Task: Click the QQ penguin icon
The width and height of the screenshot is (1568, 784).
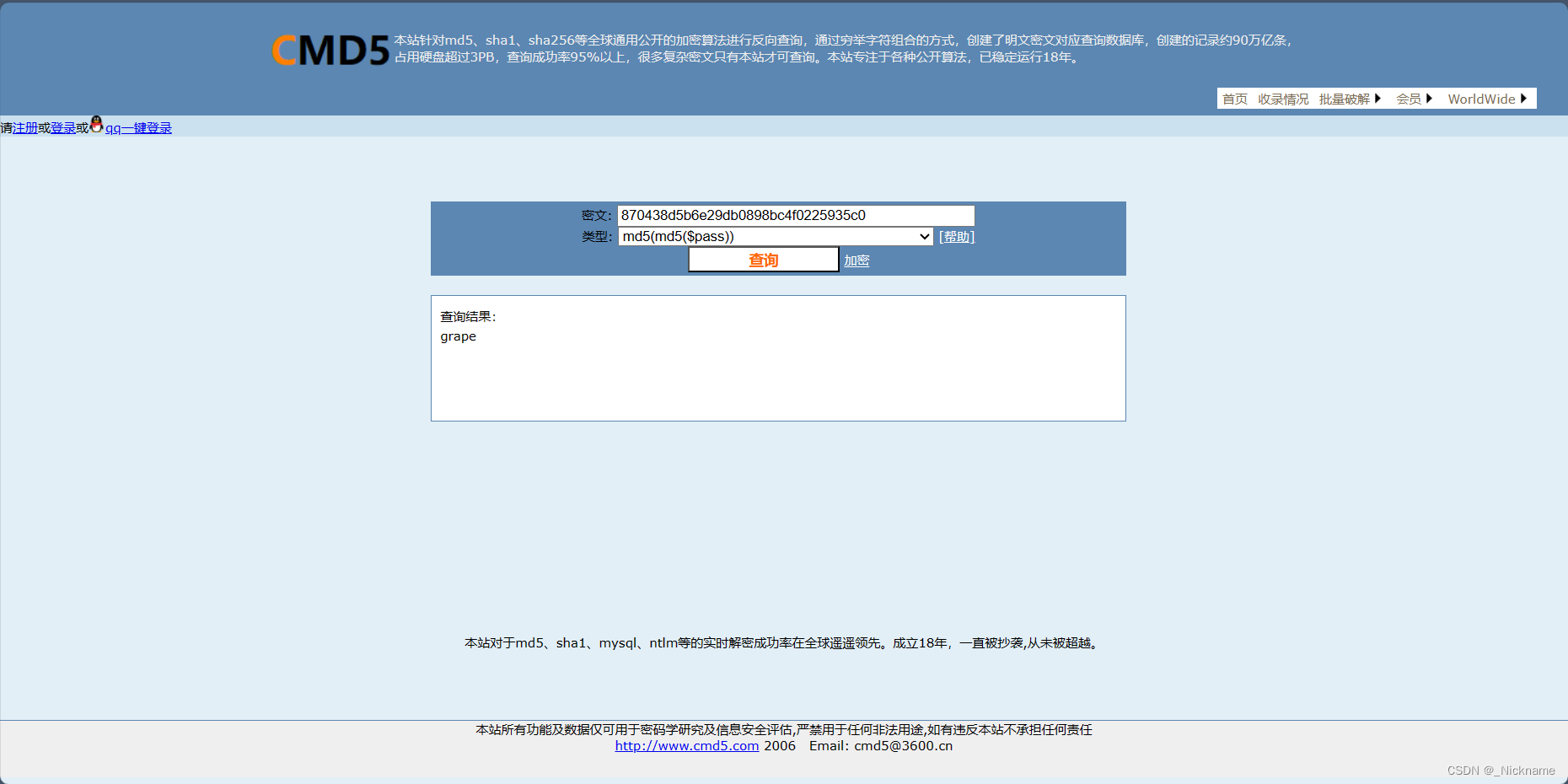Action: [96, 125]
